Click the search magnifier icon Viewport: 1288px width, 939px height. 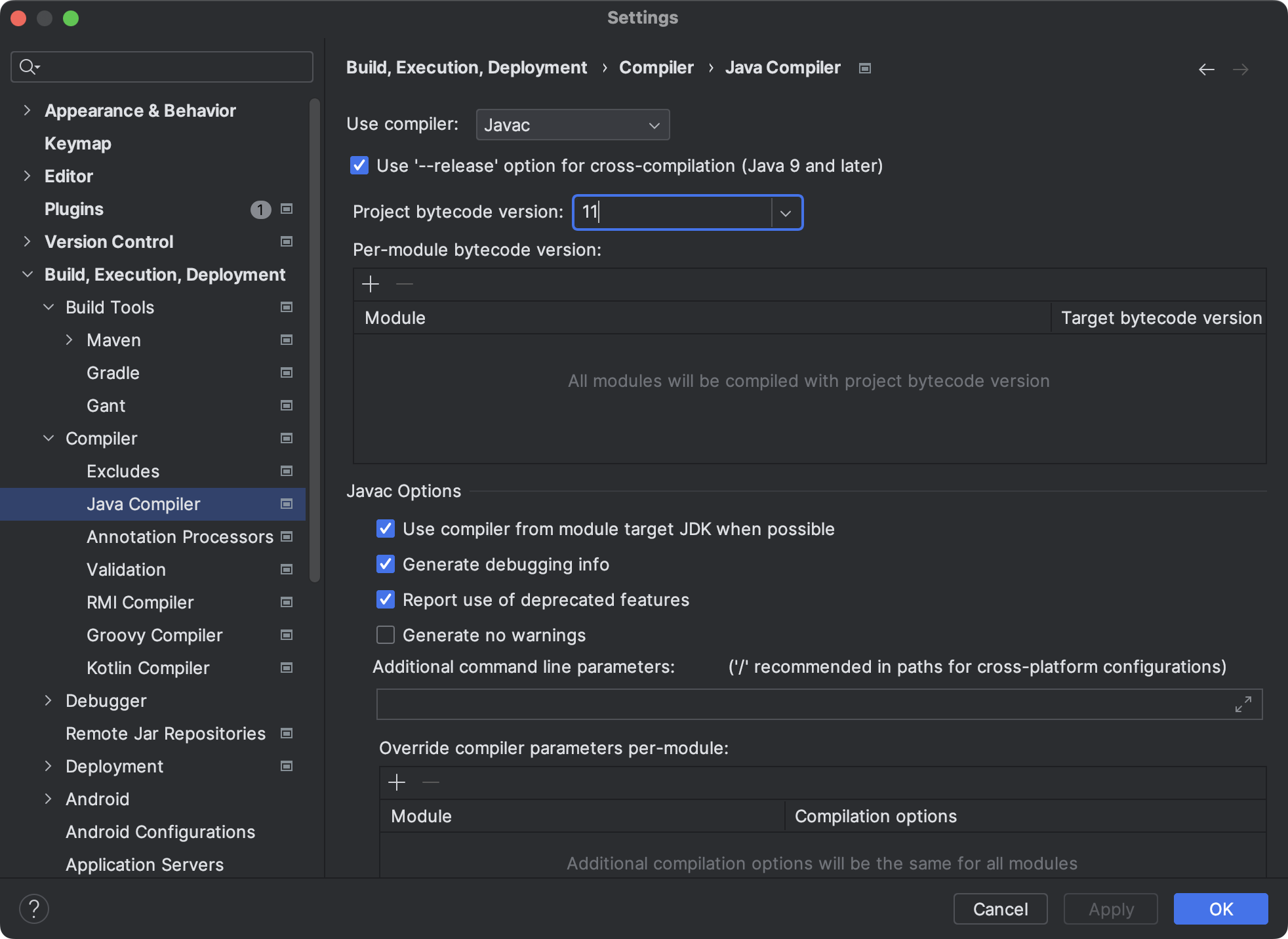pyautogui.click(x=28, y=67)
